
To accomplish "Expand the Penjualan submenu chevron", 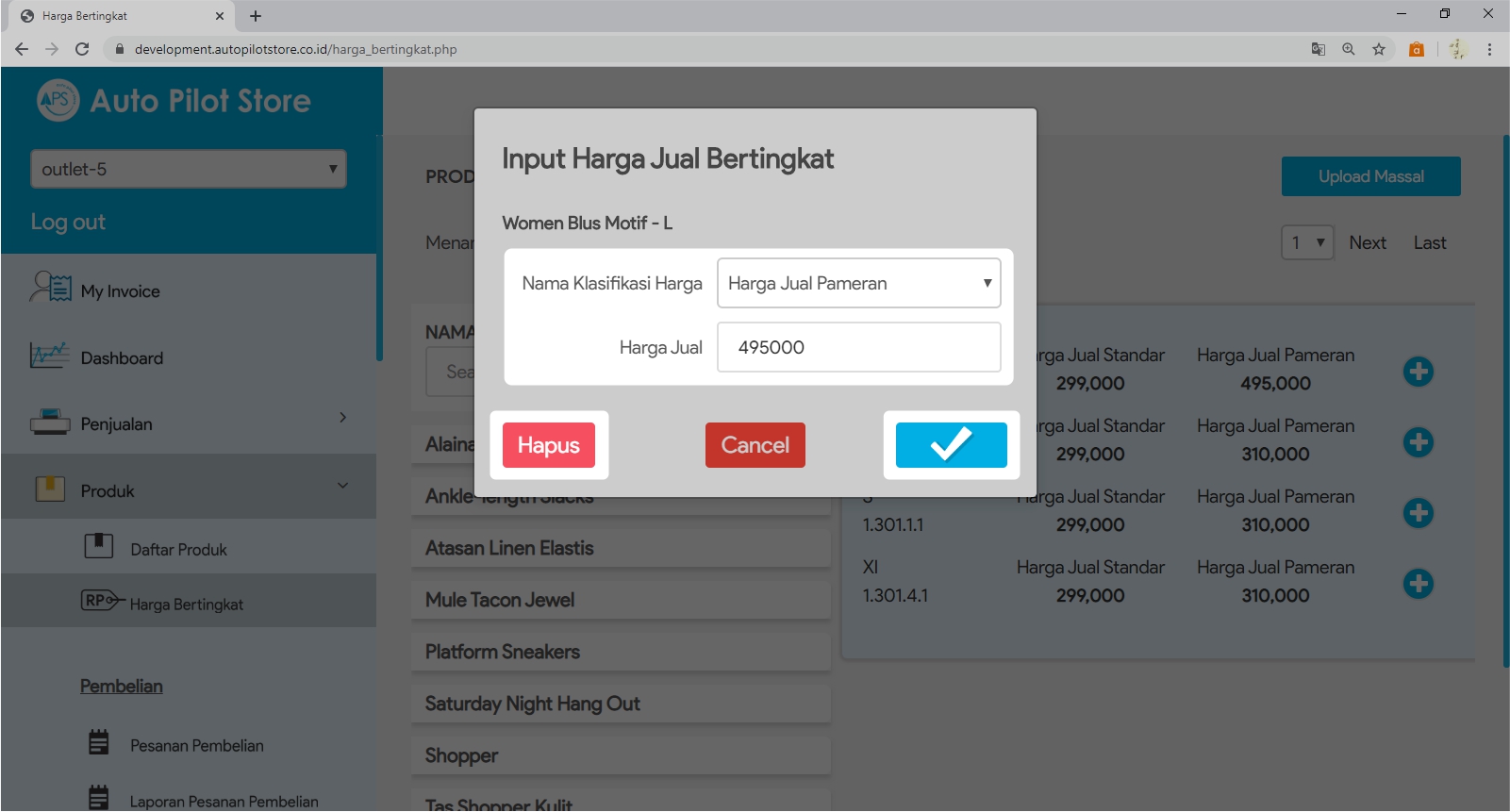I will click(x=342, y=417).
